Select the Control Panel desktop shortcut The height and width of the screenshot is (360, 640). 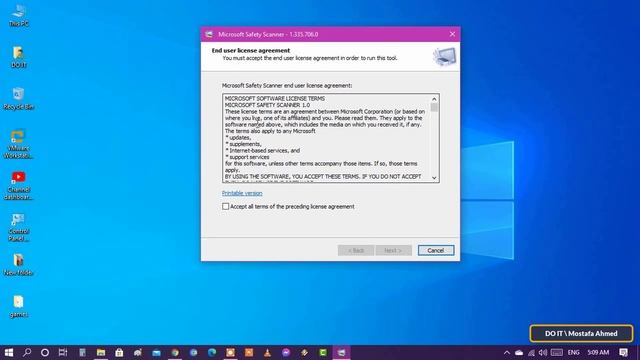point(18,227)
